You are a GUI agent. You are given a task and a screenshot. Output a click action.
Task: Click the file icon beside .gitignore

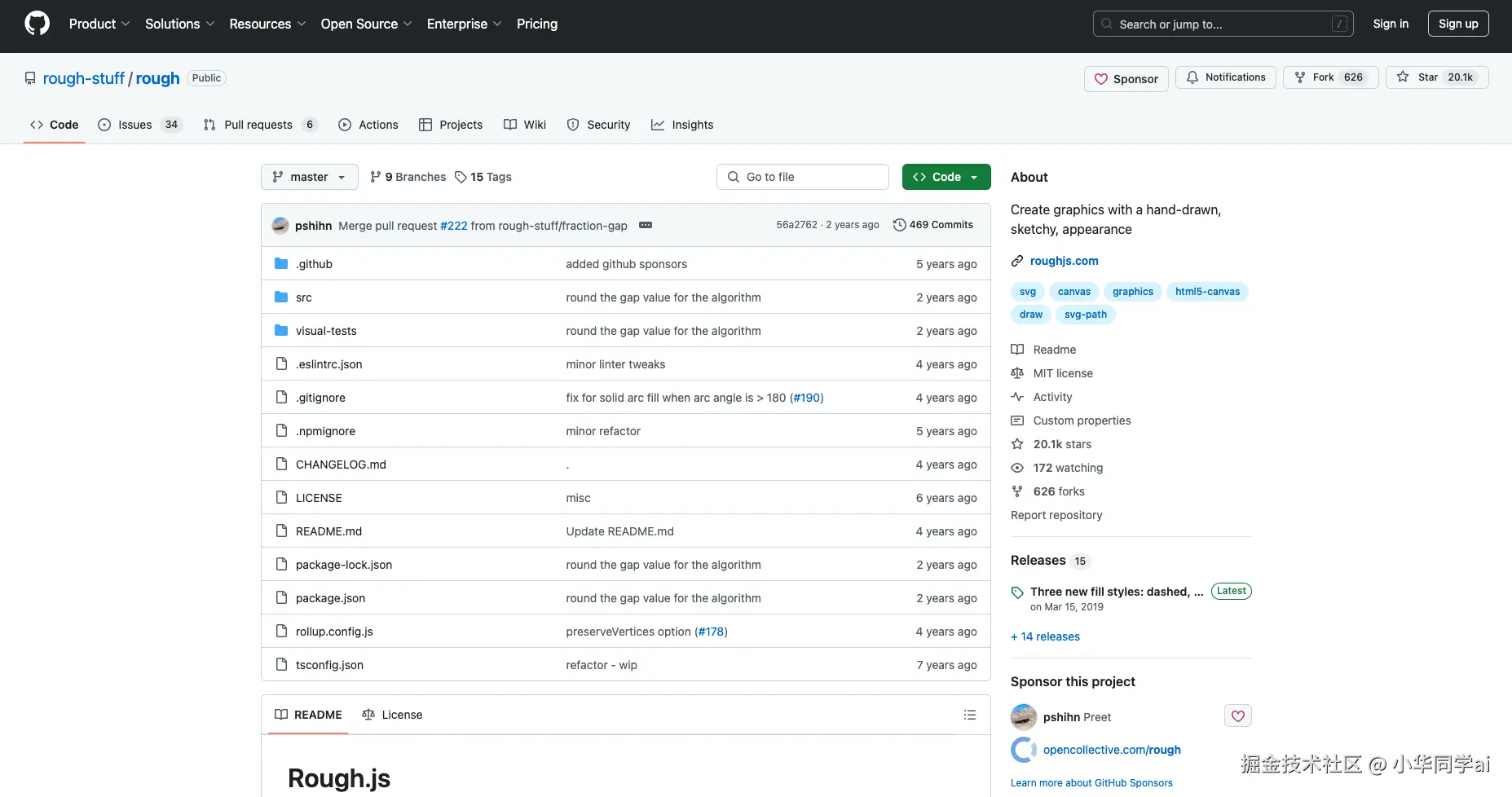[281, 397]
